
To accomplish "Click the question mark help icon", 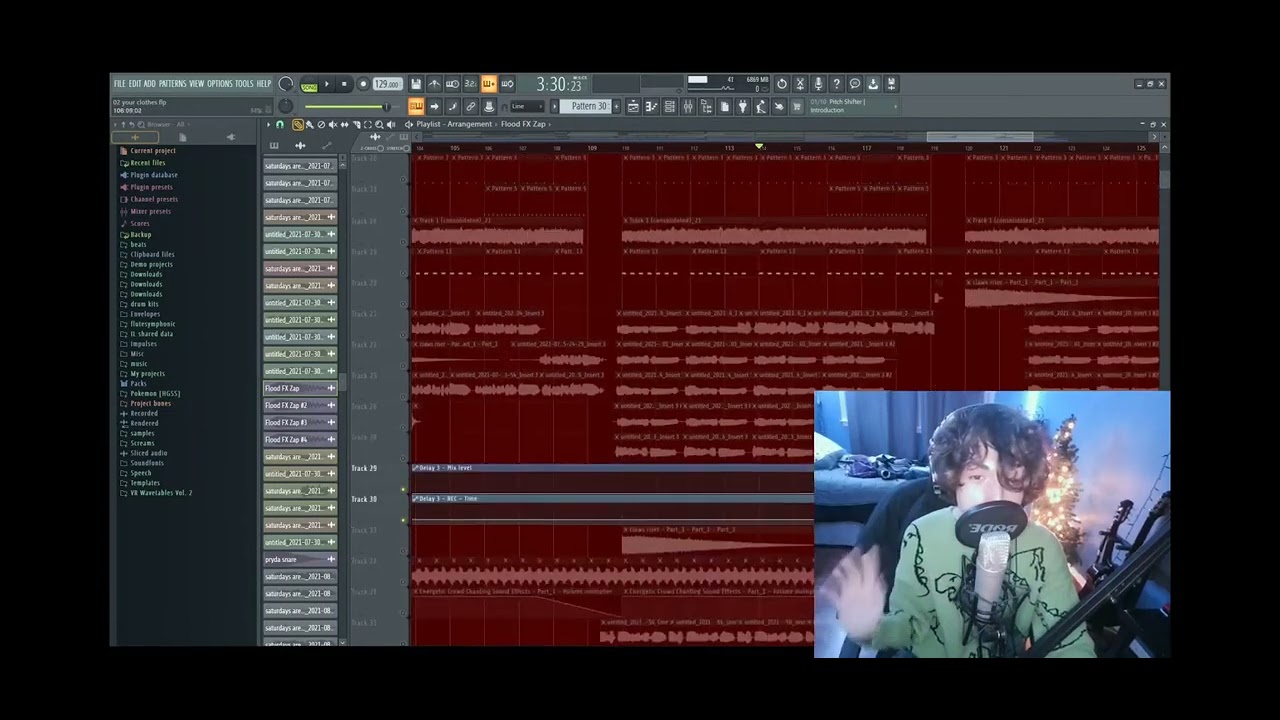I will click(837, 84).
